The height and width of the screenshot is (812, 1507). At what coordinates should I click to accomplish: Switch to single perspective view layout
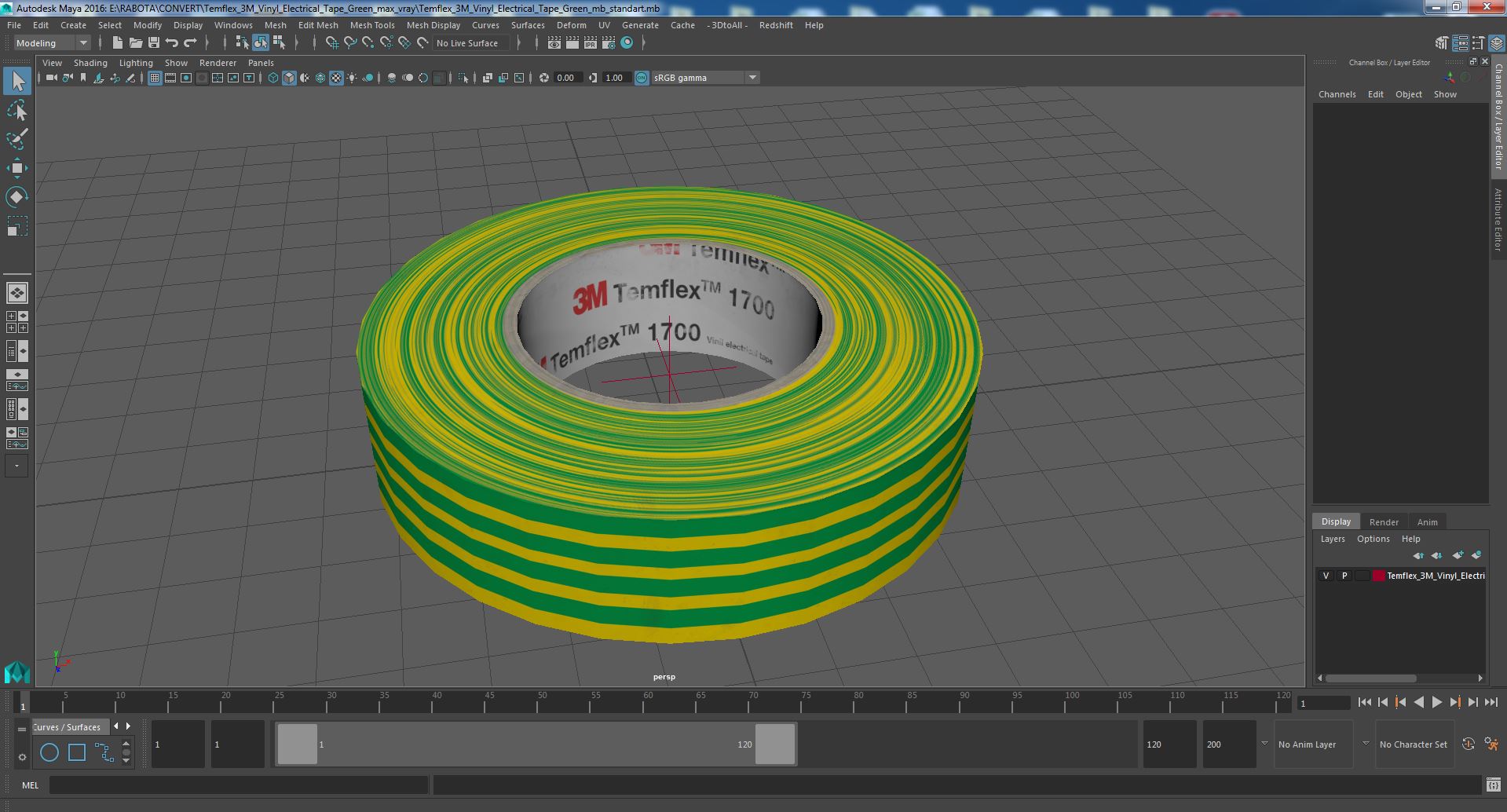[x=16, y=293]
